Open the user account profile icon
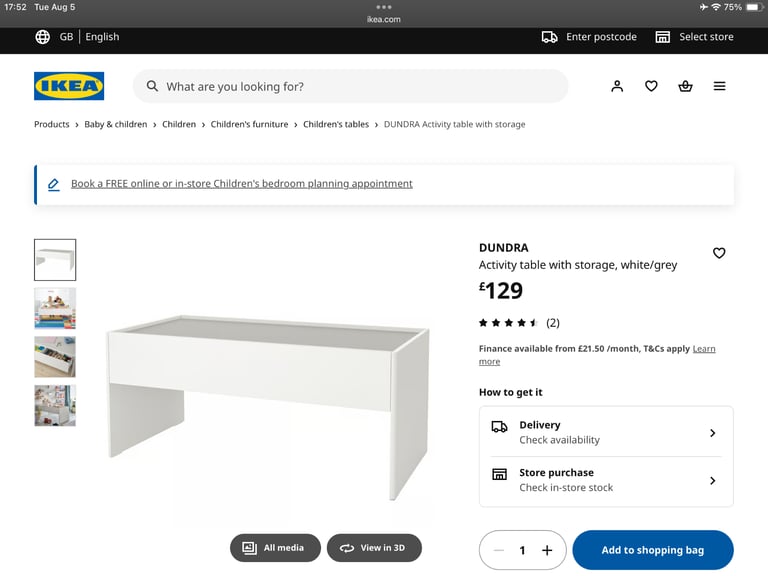 coord(617,86)
